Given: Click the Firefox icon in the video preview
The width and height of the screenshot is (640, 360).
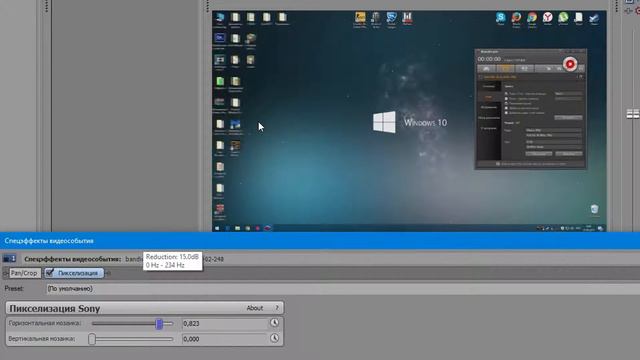Looking at the screenshot, I should click(x=516, y=18).
